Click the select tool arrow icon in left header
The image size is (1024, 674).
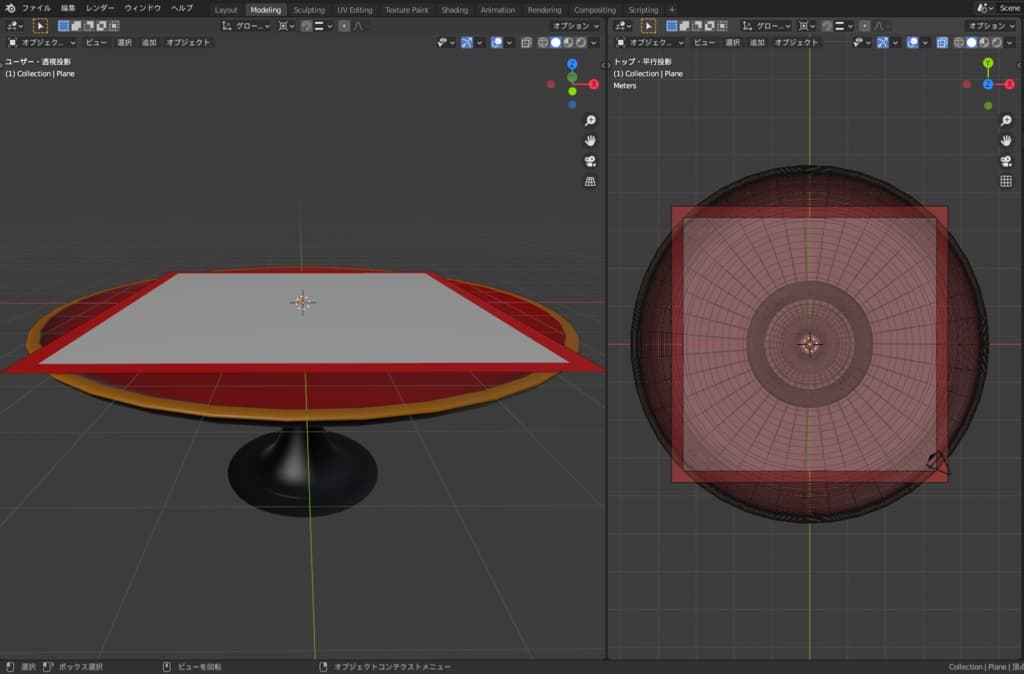point(41,26)
